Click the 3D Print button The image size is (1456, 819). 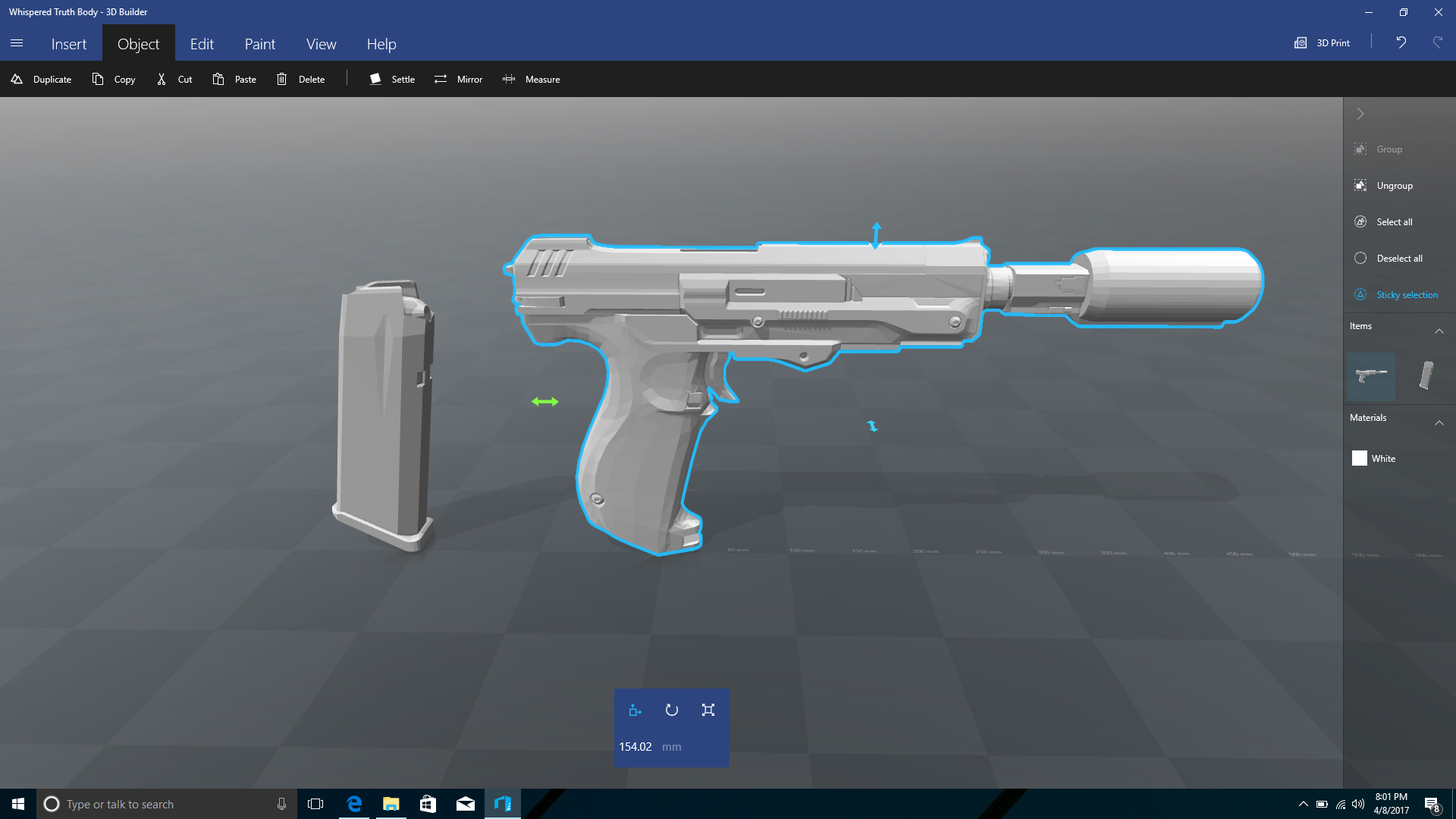[1323, 42]
